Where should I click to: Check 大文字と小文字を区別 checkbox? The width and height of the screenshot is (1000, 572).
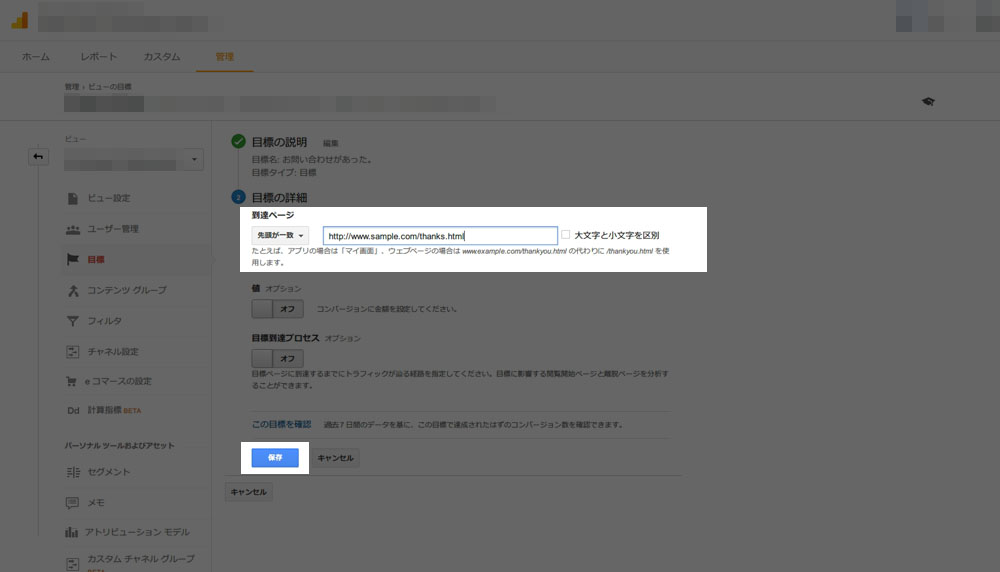point(565,235)
